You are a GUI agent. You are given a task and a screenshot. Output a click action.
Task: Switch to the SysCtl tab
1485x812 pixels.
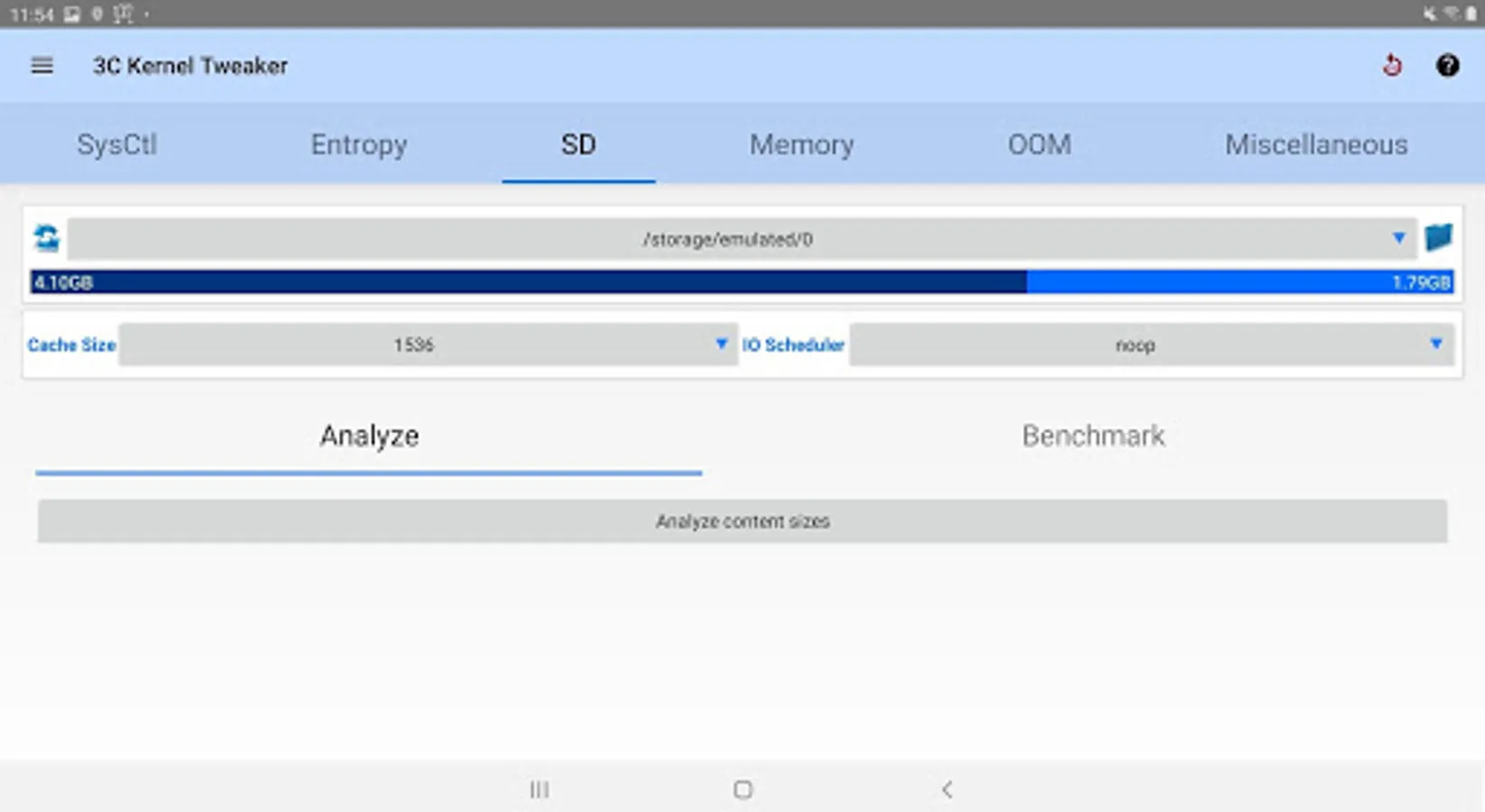tap(117, 144)
